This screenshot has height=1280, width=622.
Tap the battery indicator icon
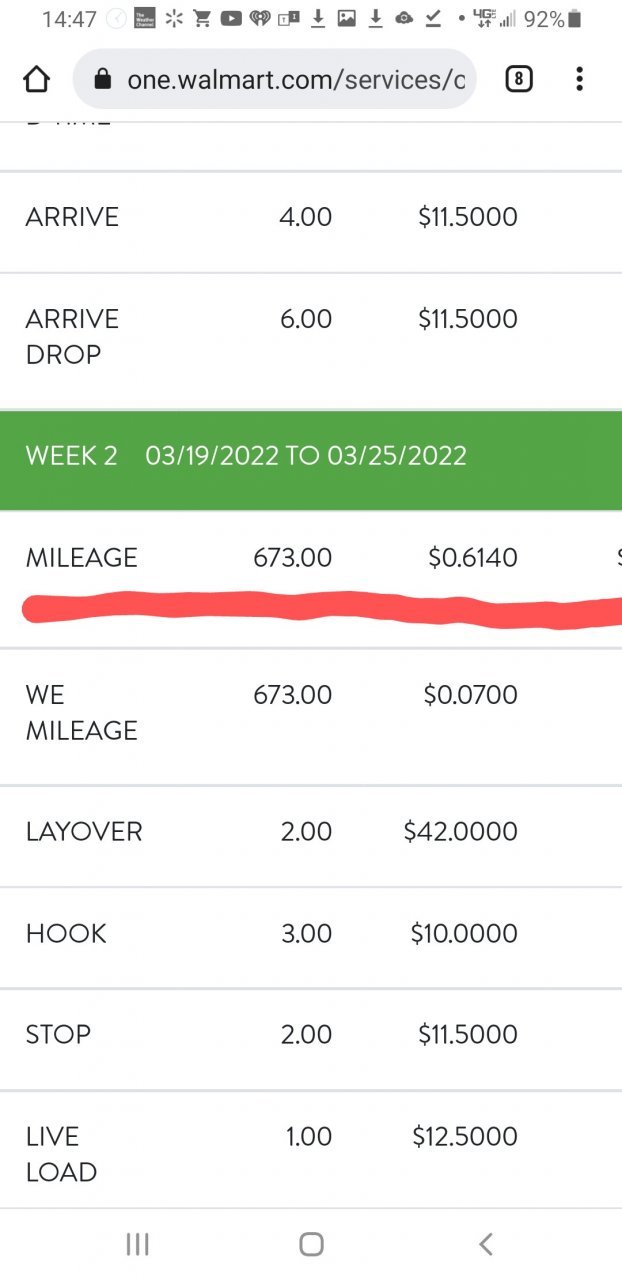click(574, 19)
